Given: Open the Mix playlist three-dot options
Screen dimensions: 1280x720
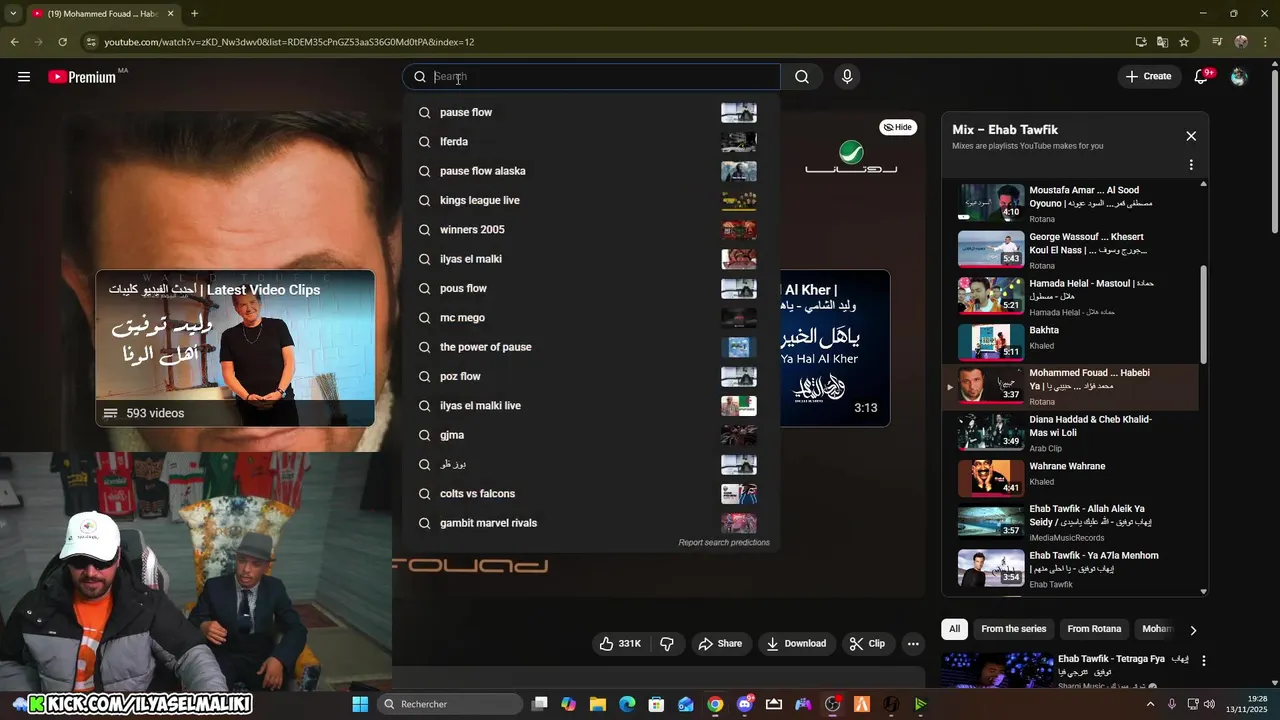Looking at the screenshot, I should 1191,165.
